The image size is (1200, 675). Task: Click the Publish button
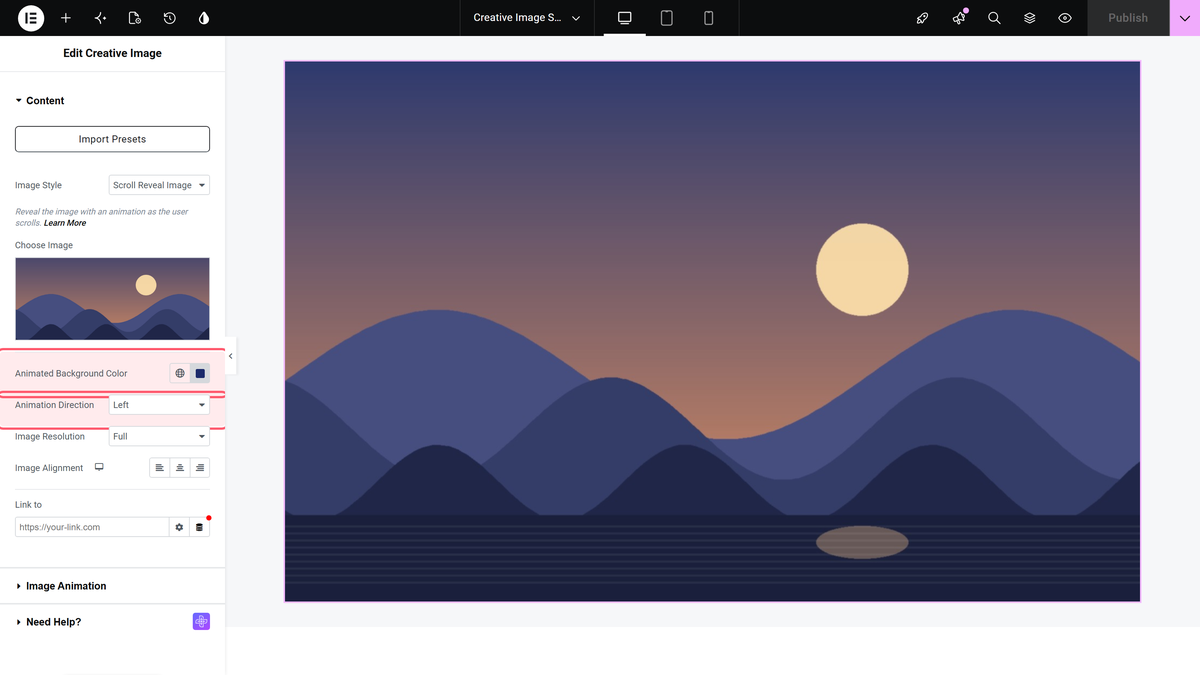[x=1128, y=18]
